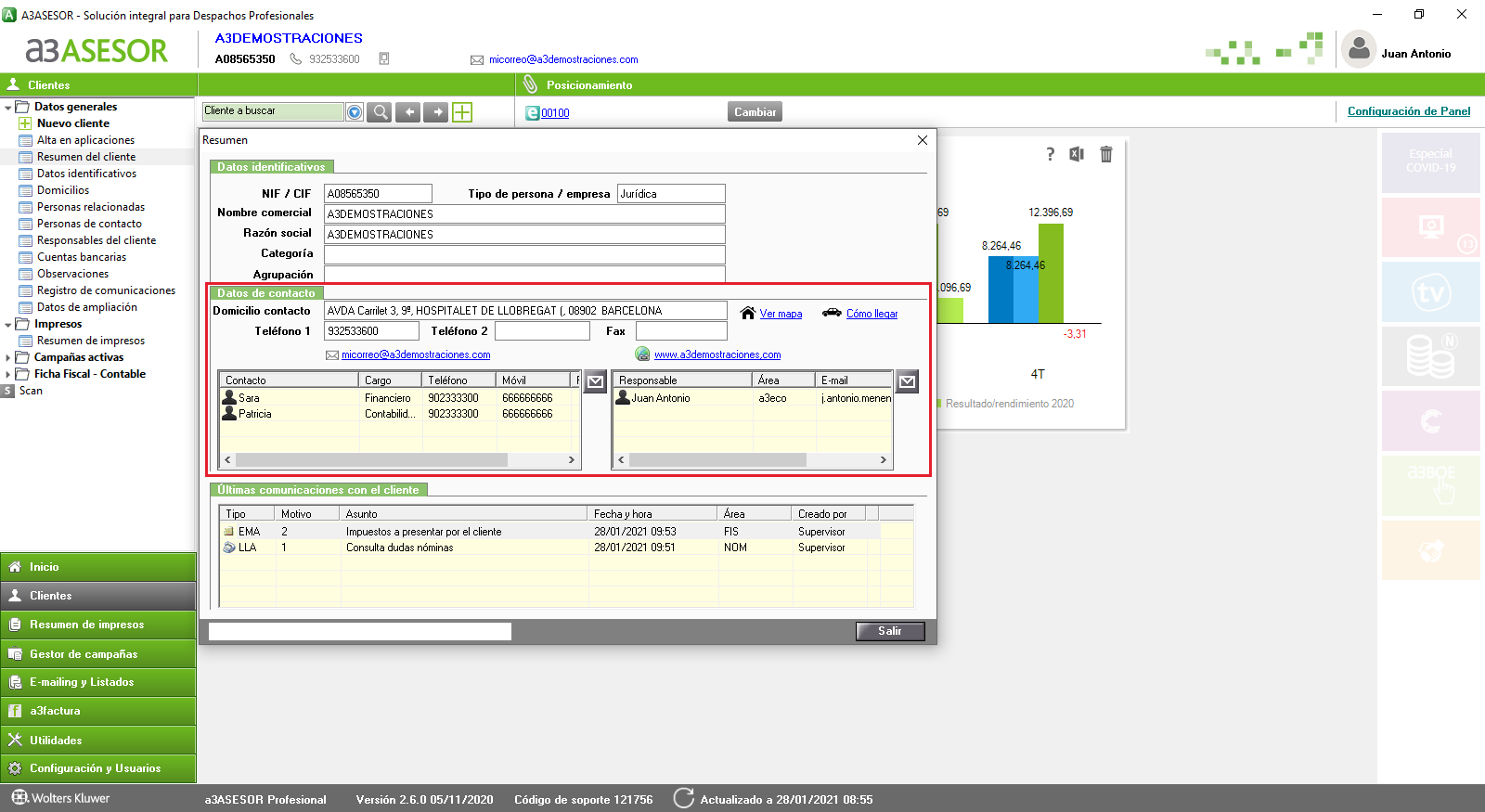Open the handshake tile

1430,549
